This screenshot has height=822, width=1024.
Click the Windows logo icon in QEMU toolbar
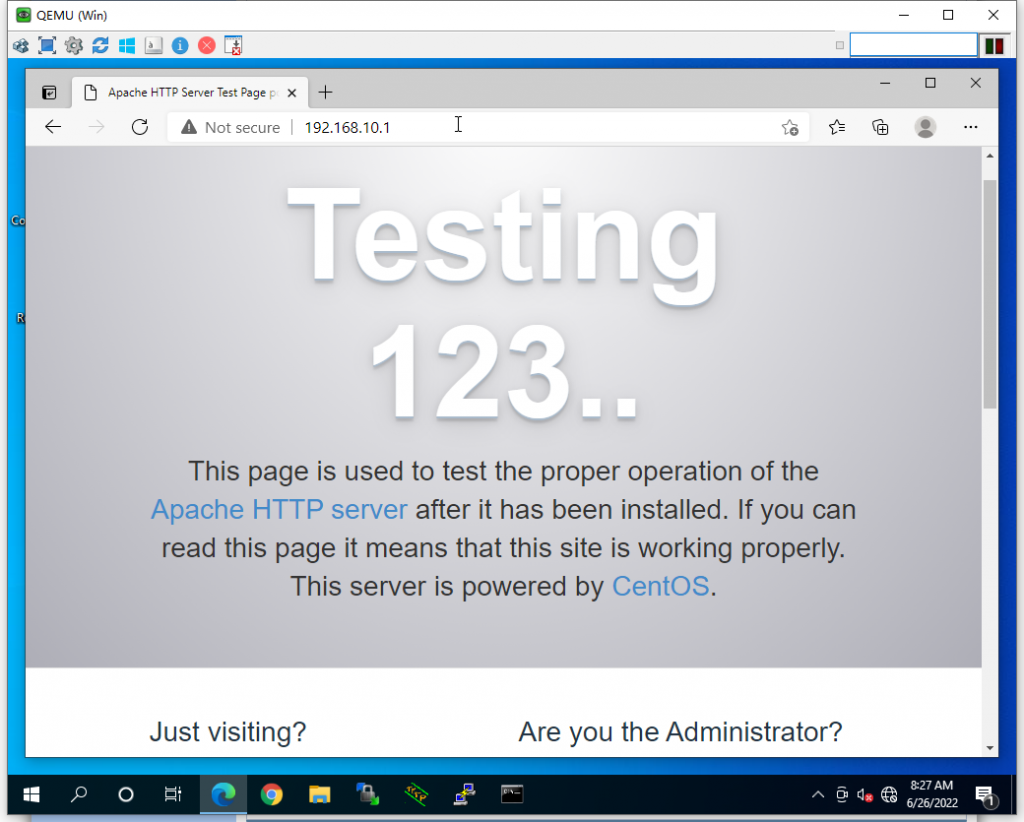[127, 45]
